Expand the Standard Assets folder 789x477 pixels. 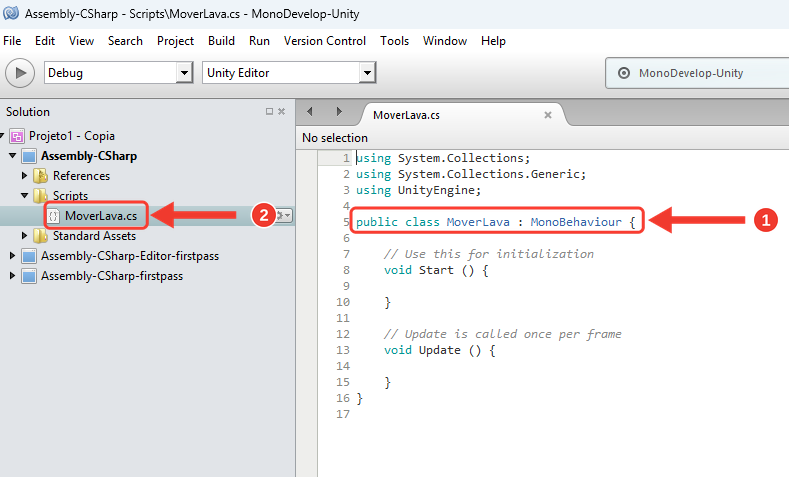click(x=24, y=235)
